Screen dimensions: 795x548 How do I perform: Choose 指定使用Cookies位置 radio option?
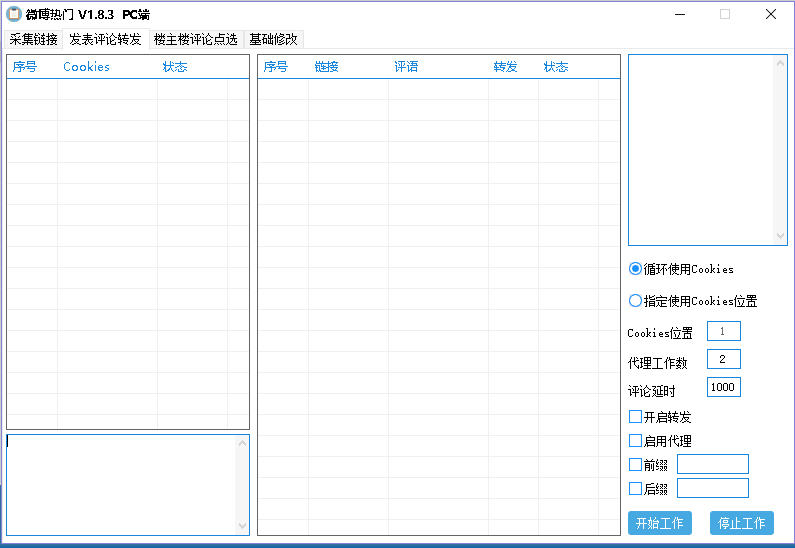pos(635,301)
